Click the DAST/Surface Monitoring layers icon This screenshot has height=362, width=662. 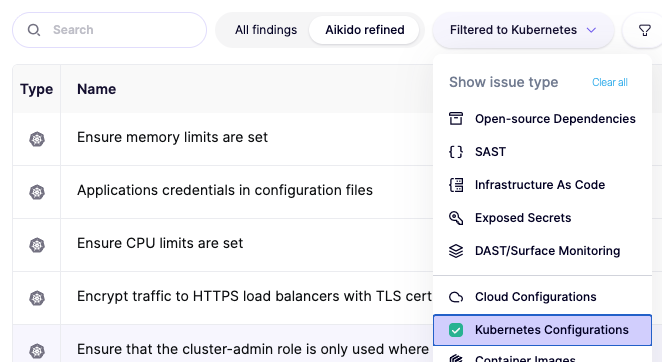tap(456, 251)
